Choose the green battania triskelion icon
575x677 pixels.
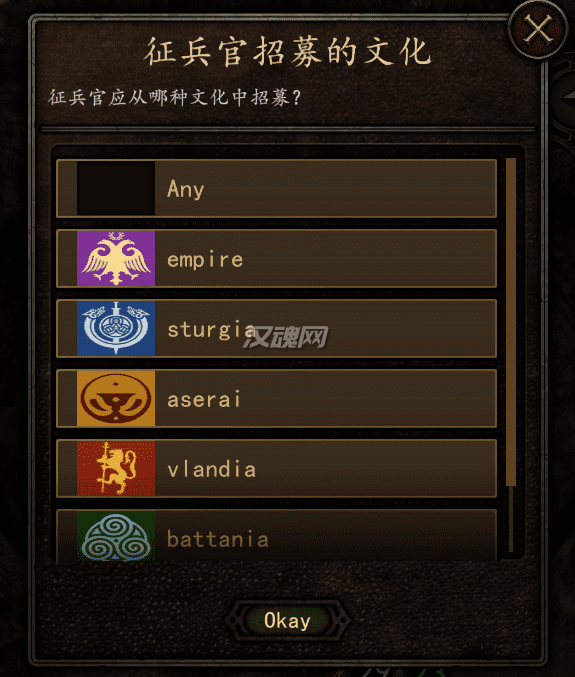(x=116, y=536)
